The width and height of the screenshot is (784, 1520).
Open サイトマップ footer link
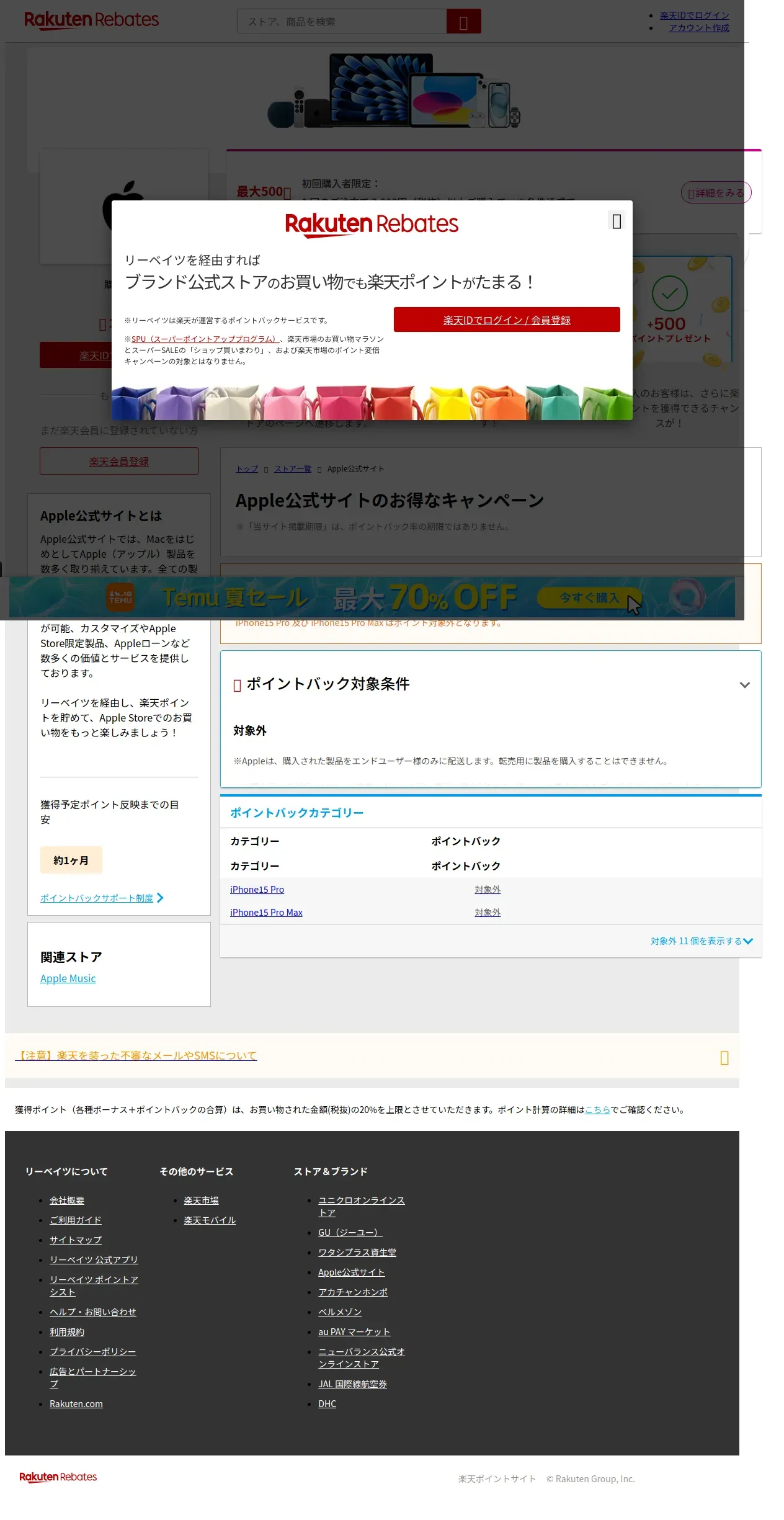click(x=76, y=1240)
